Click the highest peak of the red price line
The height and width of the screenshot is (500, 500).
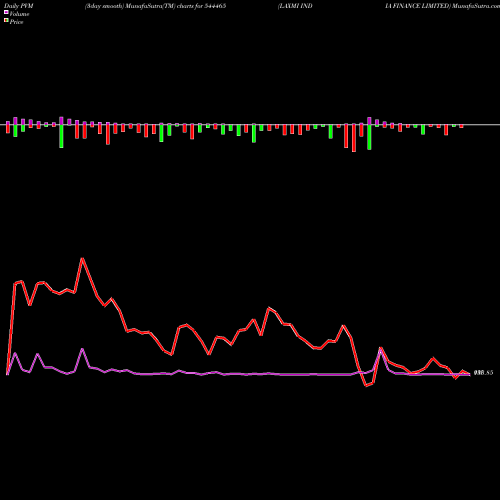click(x=82, y=259)
